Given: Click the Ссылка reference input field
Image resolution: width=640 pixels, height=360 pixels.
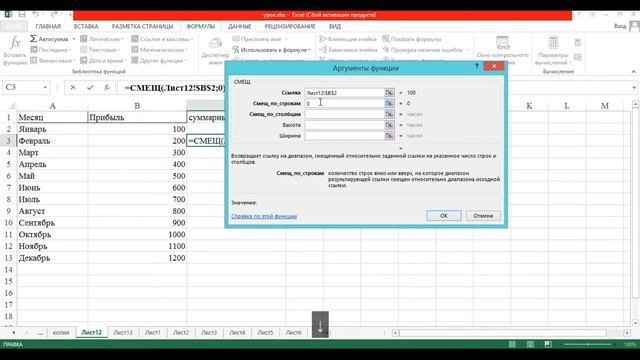Looking at the screenshot, I should click(x=344, y=93).
